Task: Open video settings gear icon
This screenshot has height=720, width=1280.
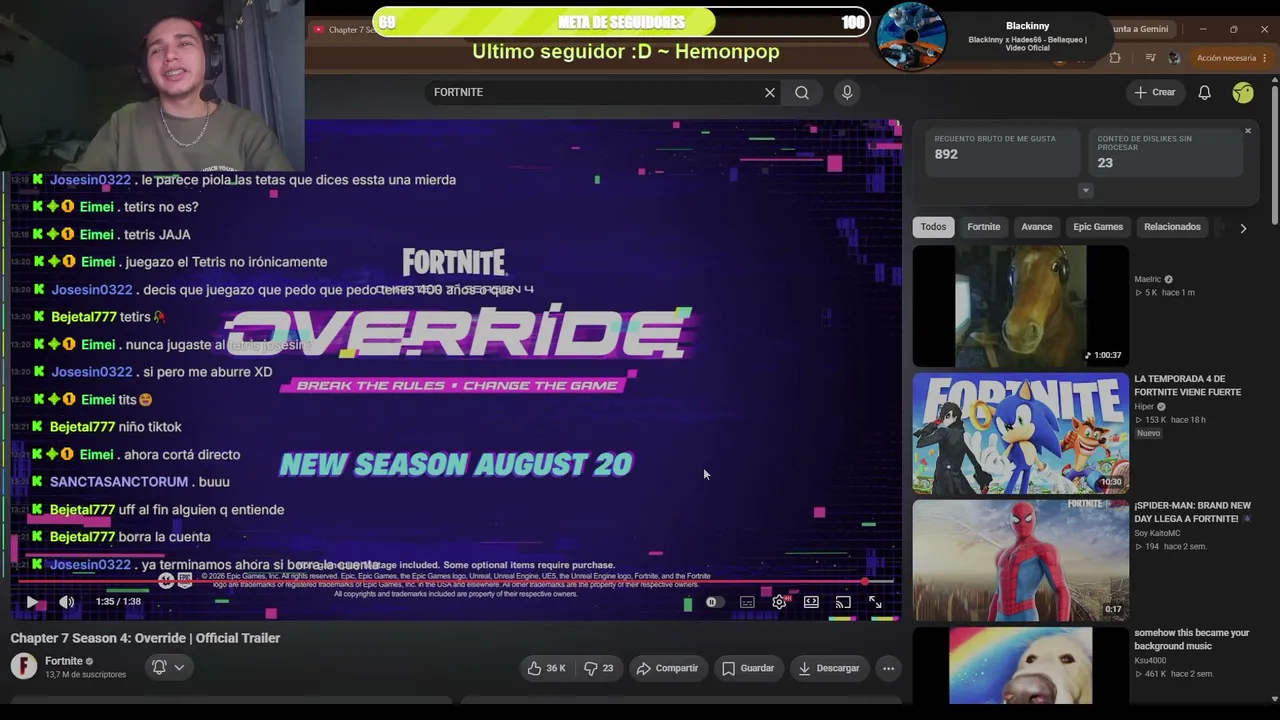Action: (x=779, y=602)
